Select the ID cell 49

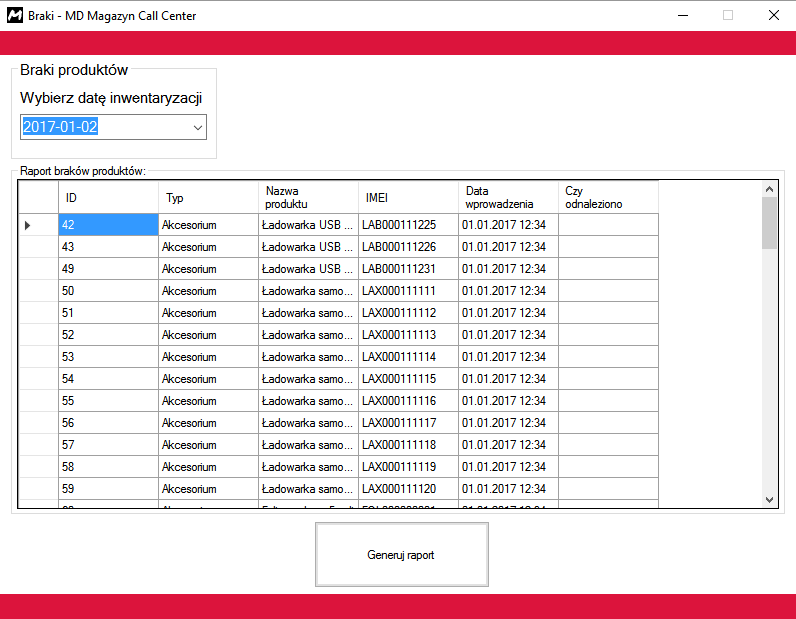tap(109, 269)
